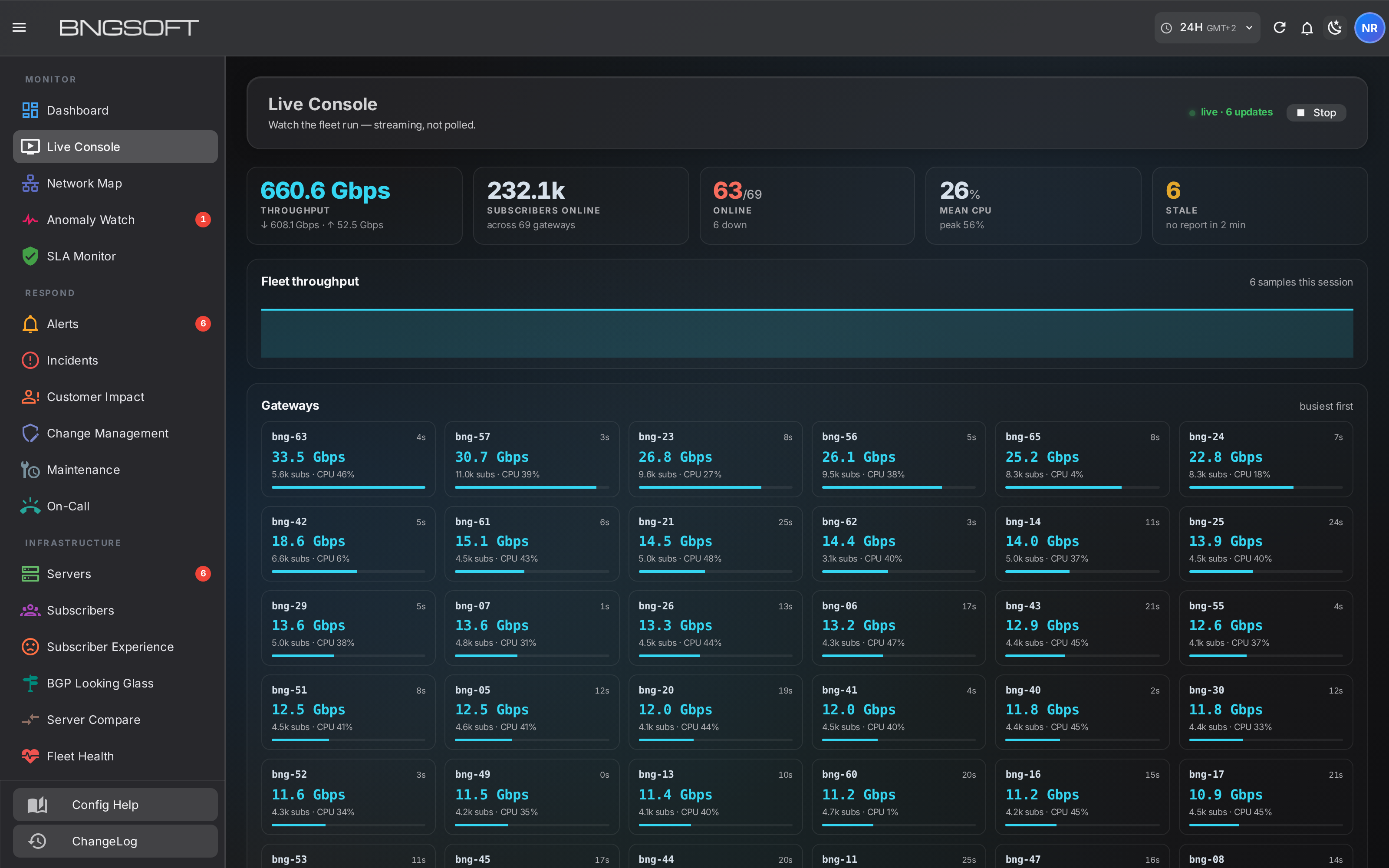1389x868 pixels.
Task: Click the Server Compare arrows icon
Action: [x=30, y=720]
